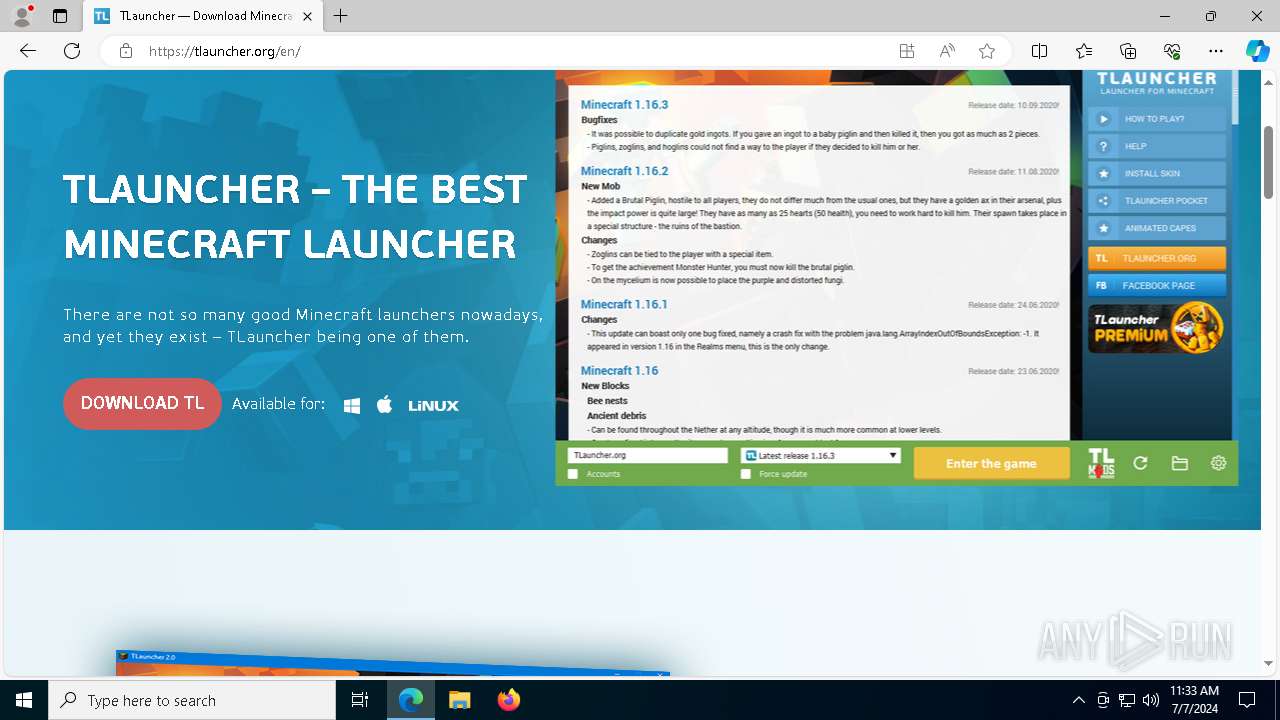Click the DOWNLOAD TL button
Image resolution: width=1280 pixels, height=720 pixels.
pos(142,404)
